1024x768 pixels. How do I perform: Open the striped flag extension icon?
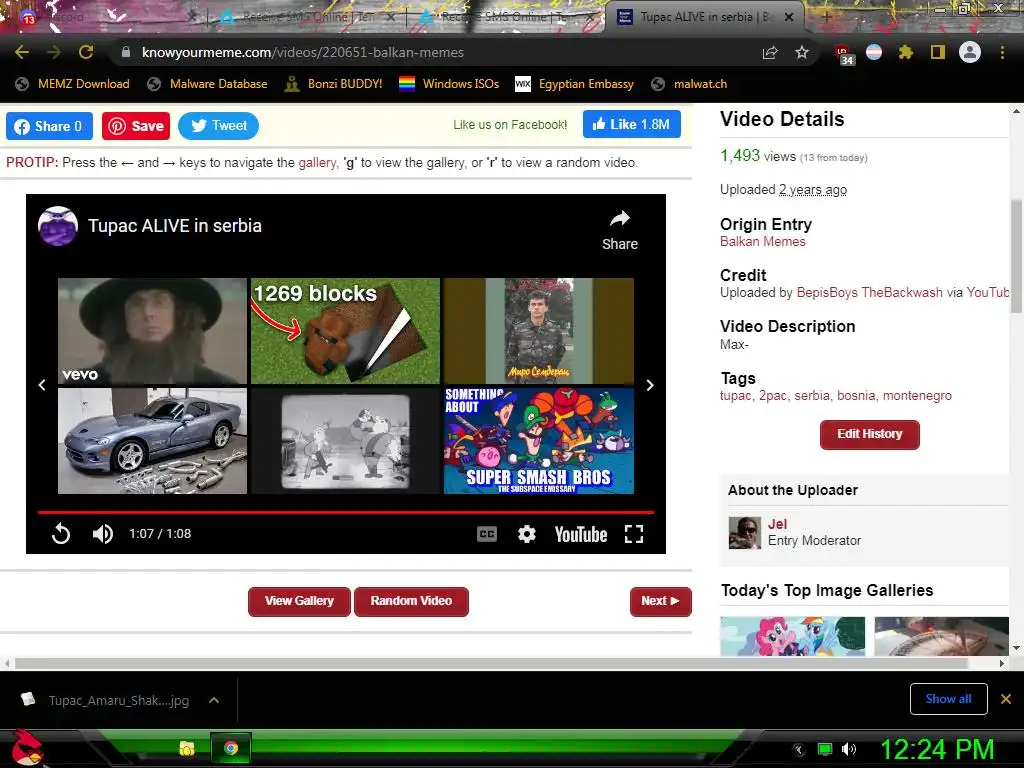(874, 52)
